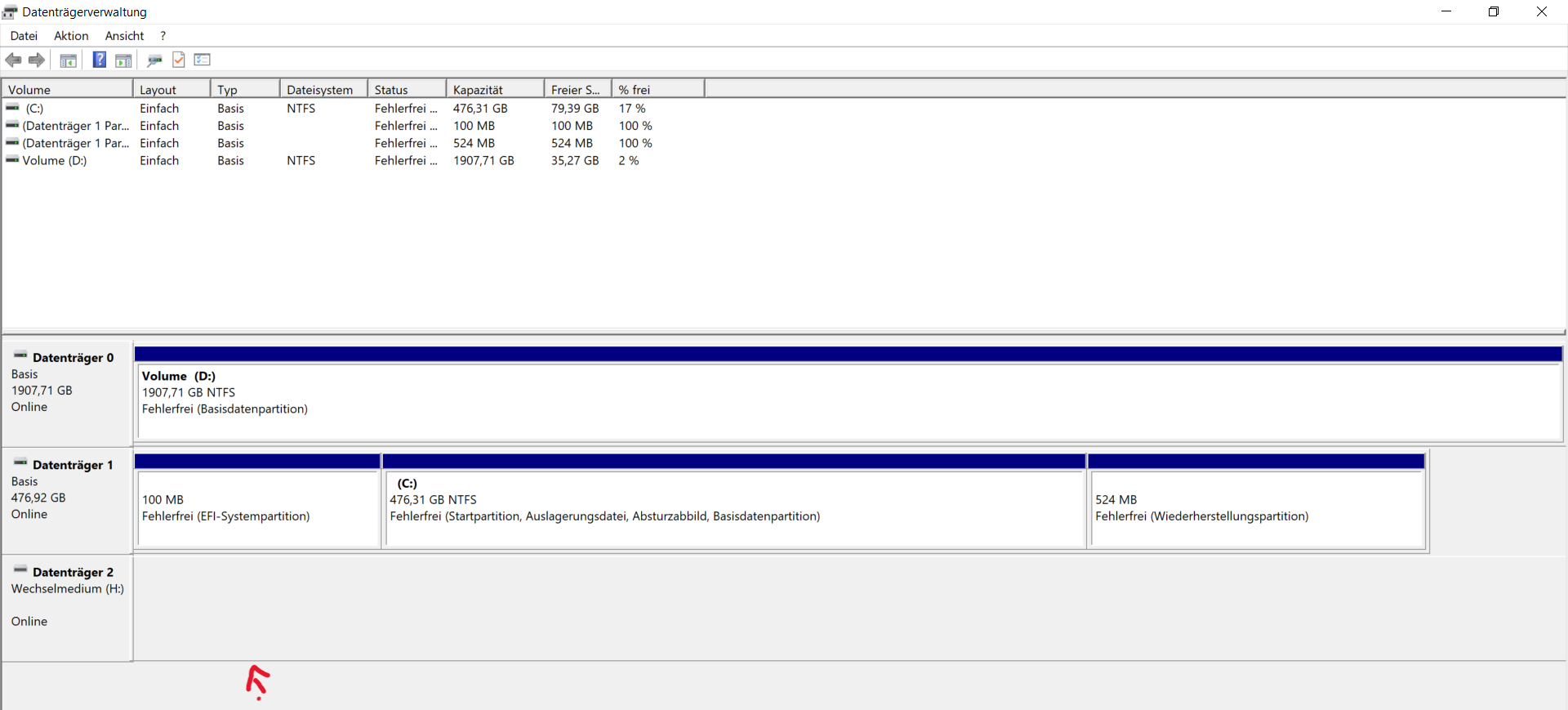Click the disk icon beside Datenträger 2
This screenshot has height=710, width=1568.
coord(20,569)
